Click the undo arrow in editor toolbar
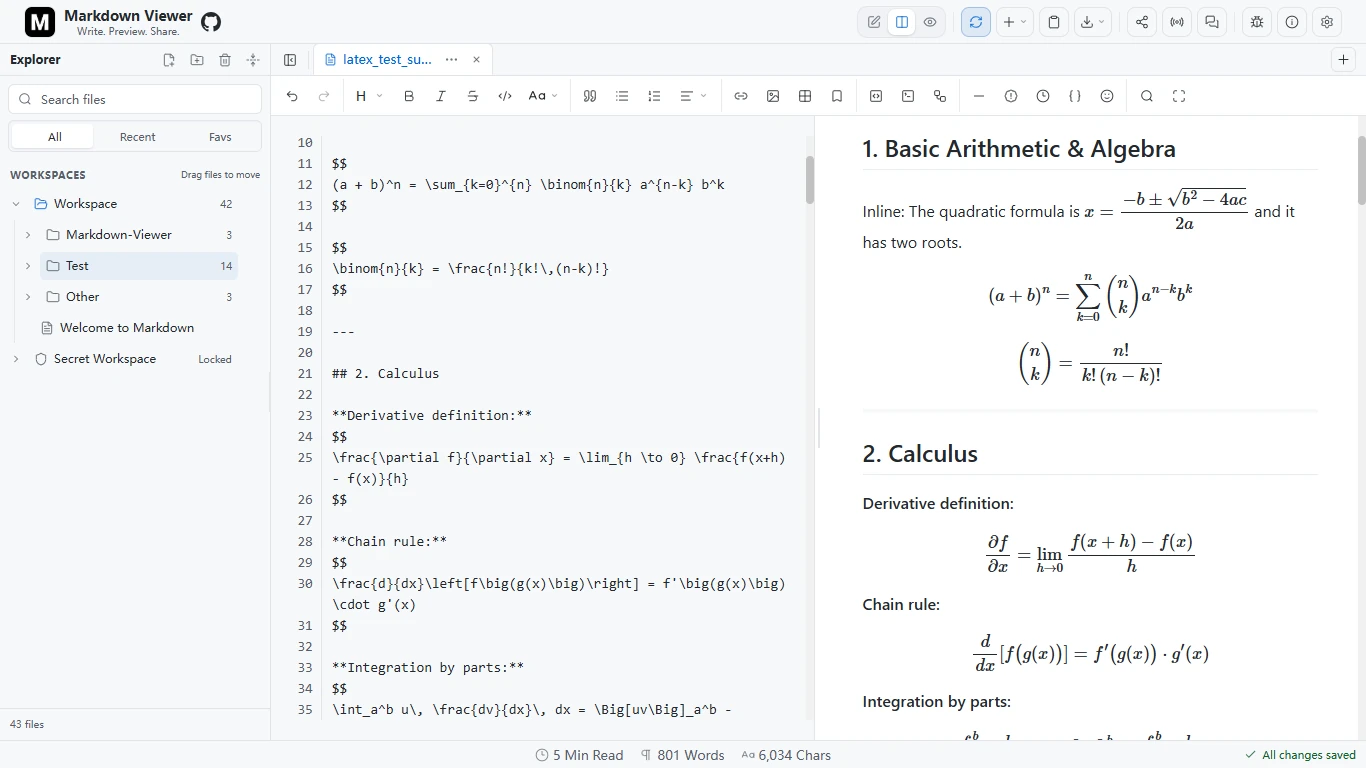Viewport: 1366px width, 768px height. point(292,96)
